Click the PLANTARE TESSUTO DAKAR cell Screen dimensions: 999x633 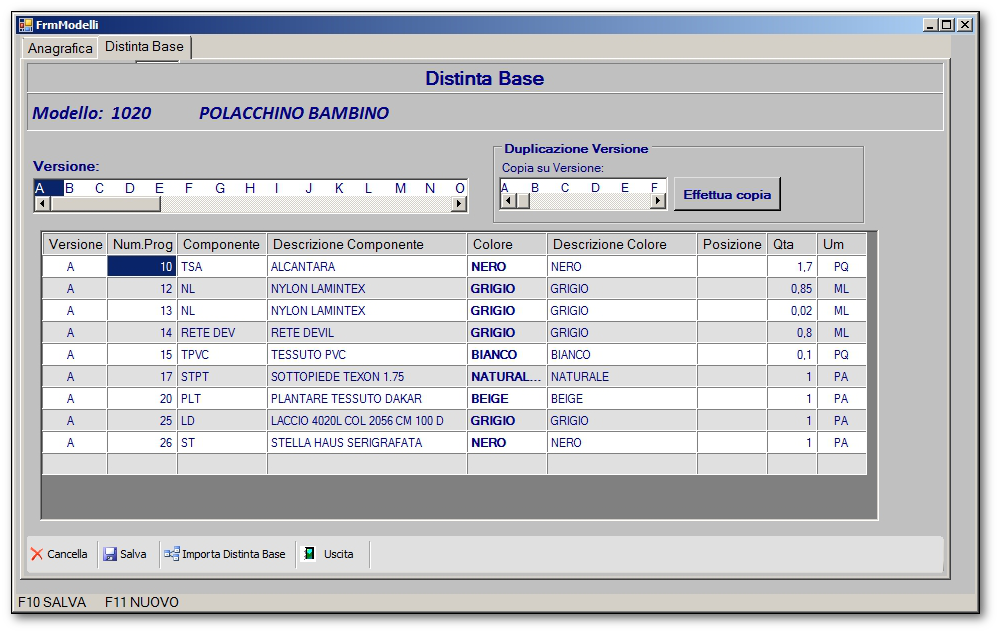pyautogui.click(x=367, y=399)
